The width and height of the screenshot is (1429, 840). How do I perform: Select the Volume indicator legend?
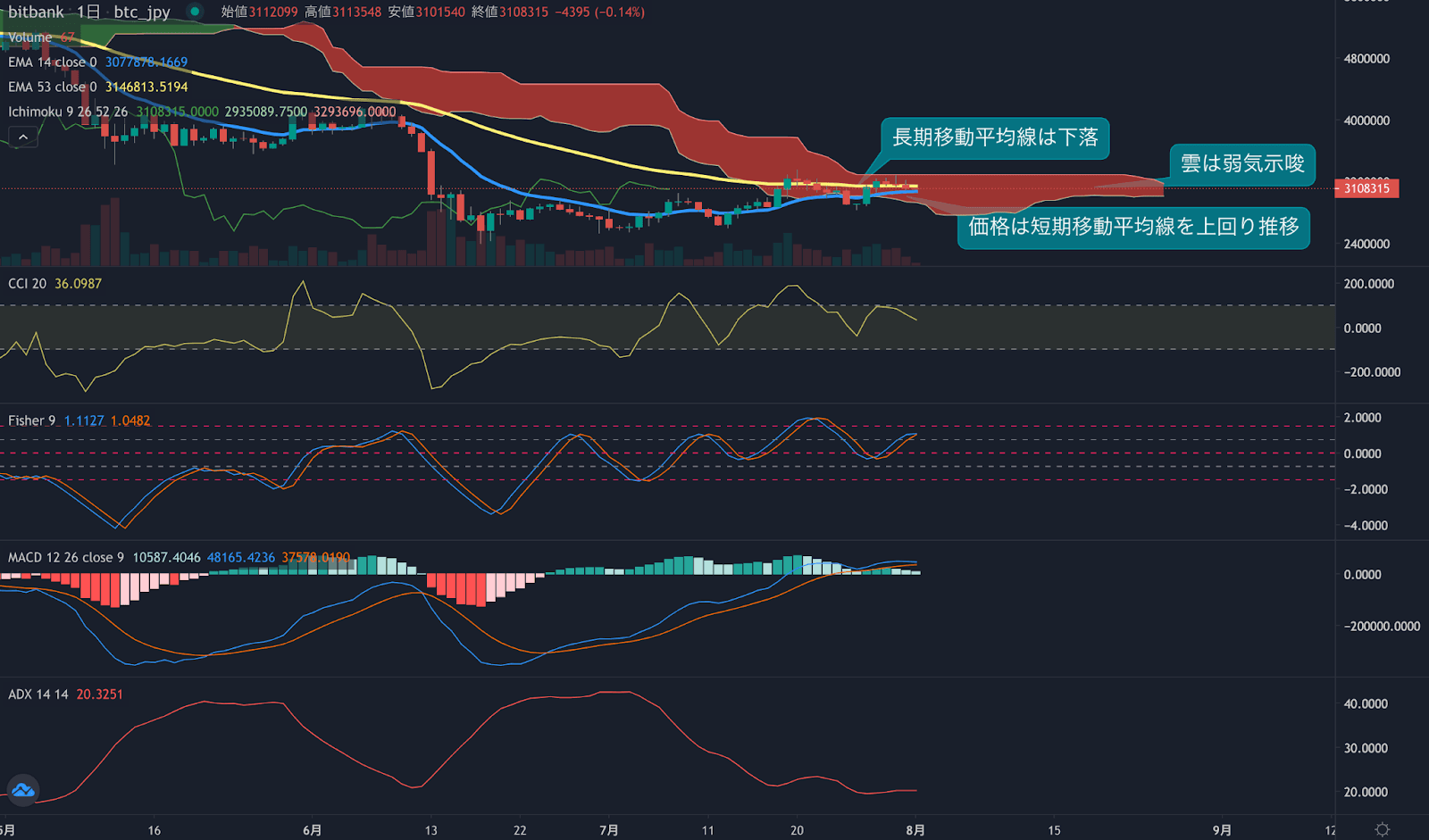click(x=29, y=37)
